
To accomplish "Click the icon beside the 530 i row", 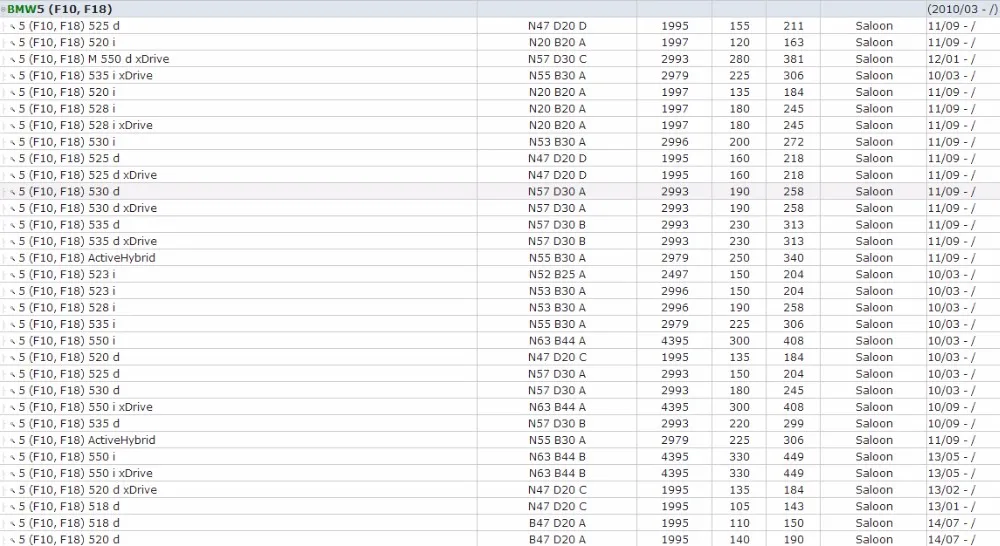I will pyautogui.click(x=12, y=142).
